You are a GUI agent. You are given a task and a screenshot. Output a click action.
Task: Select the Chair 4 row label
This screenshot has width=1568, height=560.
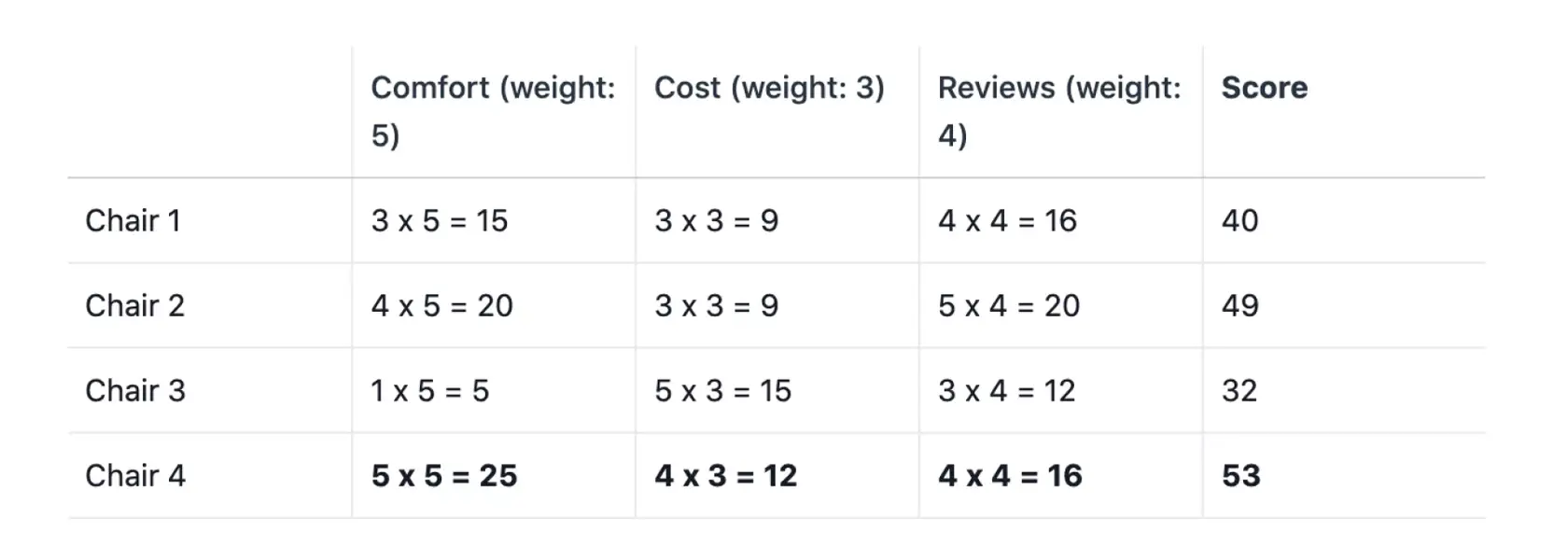pyautogui.click(x=135, y=476)
